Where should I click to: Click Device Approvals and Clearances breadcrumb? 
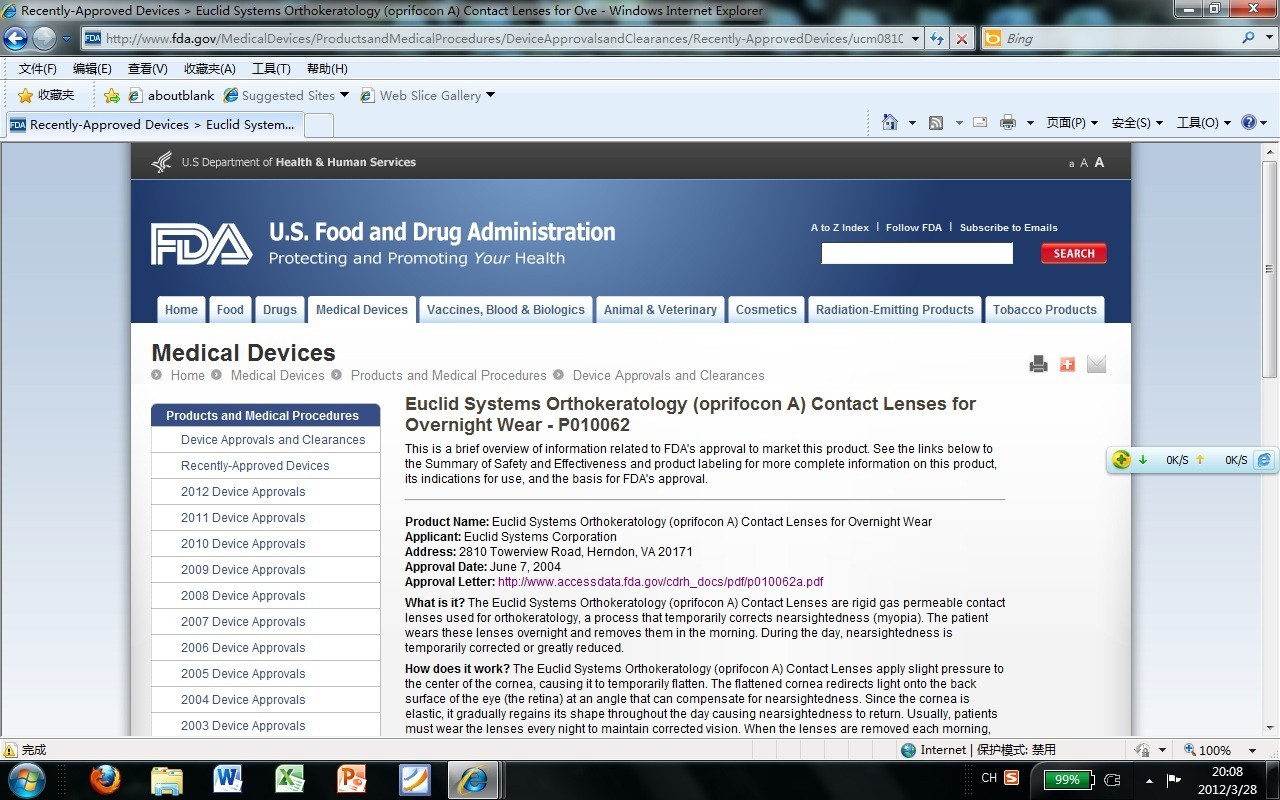pyautogui.click(x=668, y=376)
